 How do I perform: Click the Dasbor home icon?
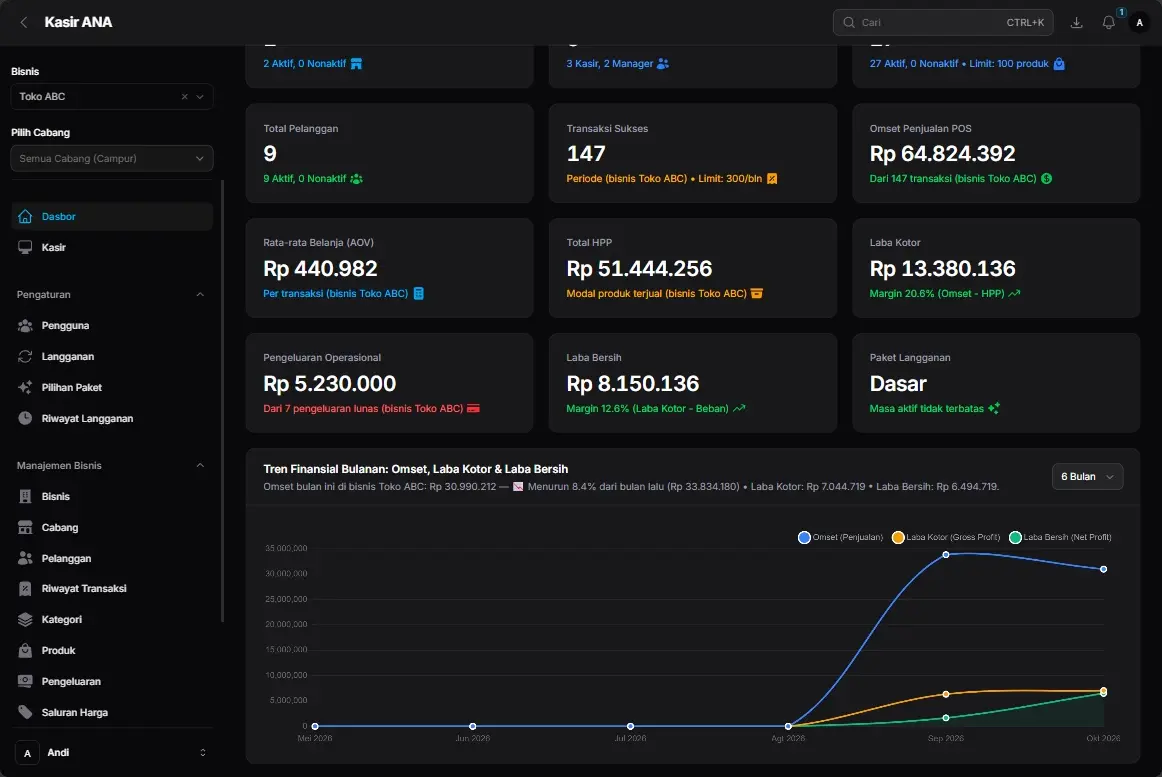(x=25, y=216)
